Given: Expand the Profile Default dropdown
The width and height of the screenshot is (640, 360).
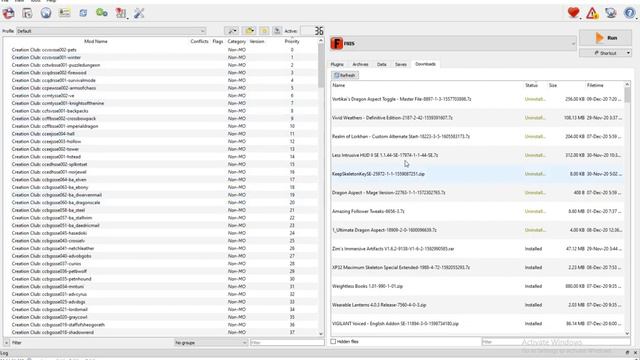Looking at the screenshot, I should pos(111,31).
